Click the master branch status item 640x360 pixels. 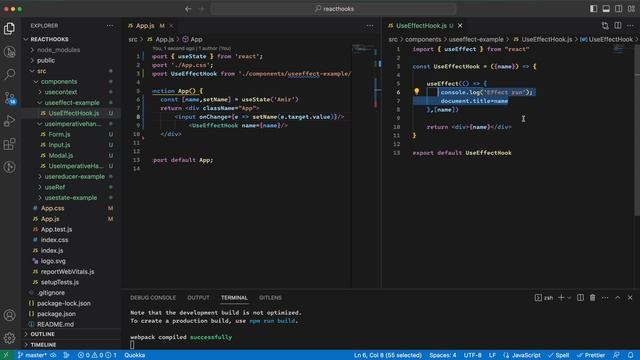[x=32, y=355]
